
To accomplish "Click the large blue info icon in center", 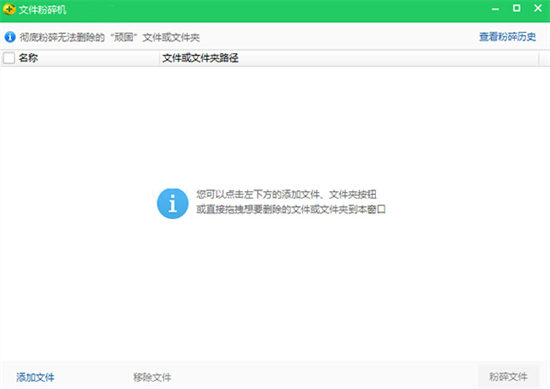I will [x=172, y=203].
